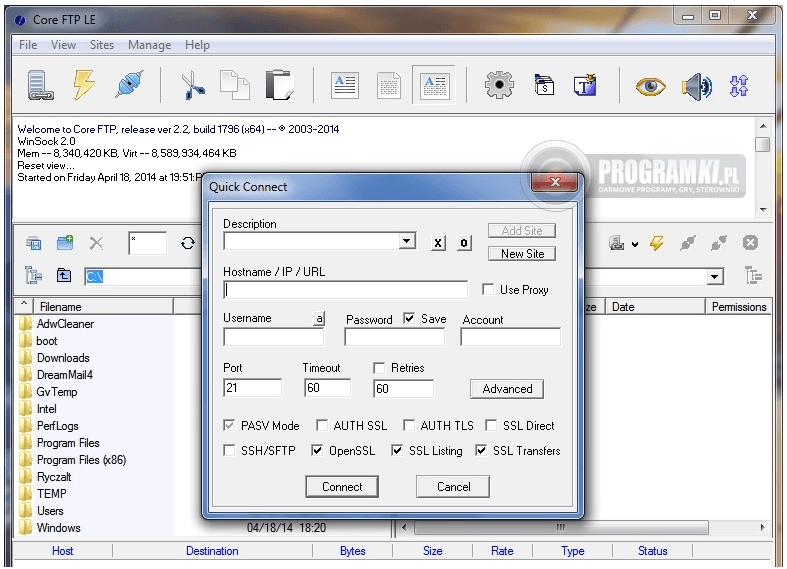Click the highlighted text layout icon
Viewport: 787px width, 569px height.
[x=434, y=85]
